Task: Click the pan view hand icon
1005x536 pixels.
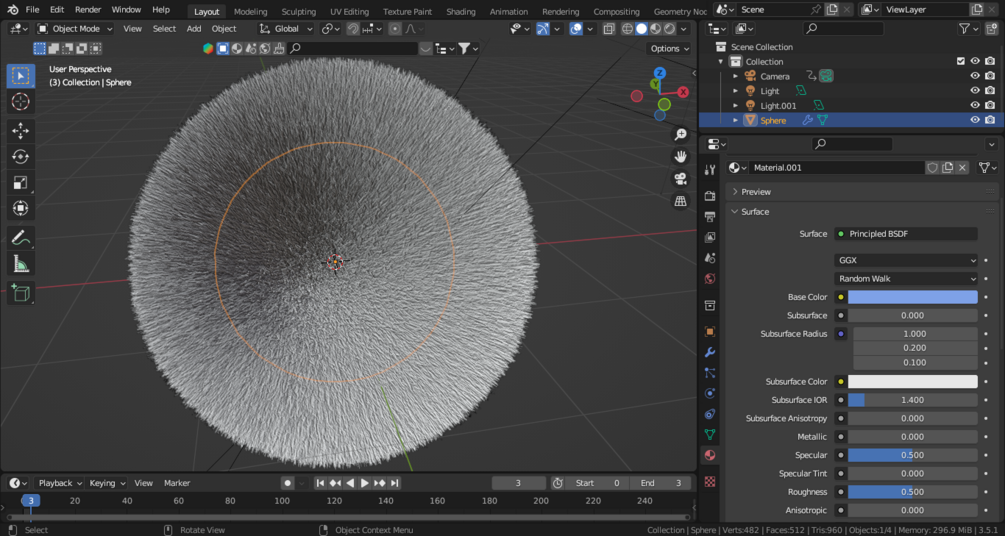Action: 681,156
